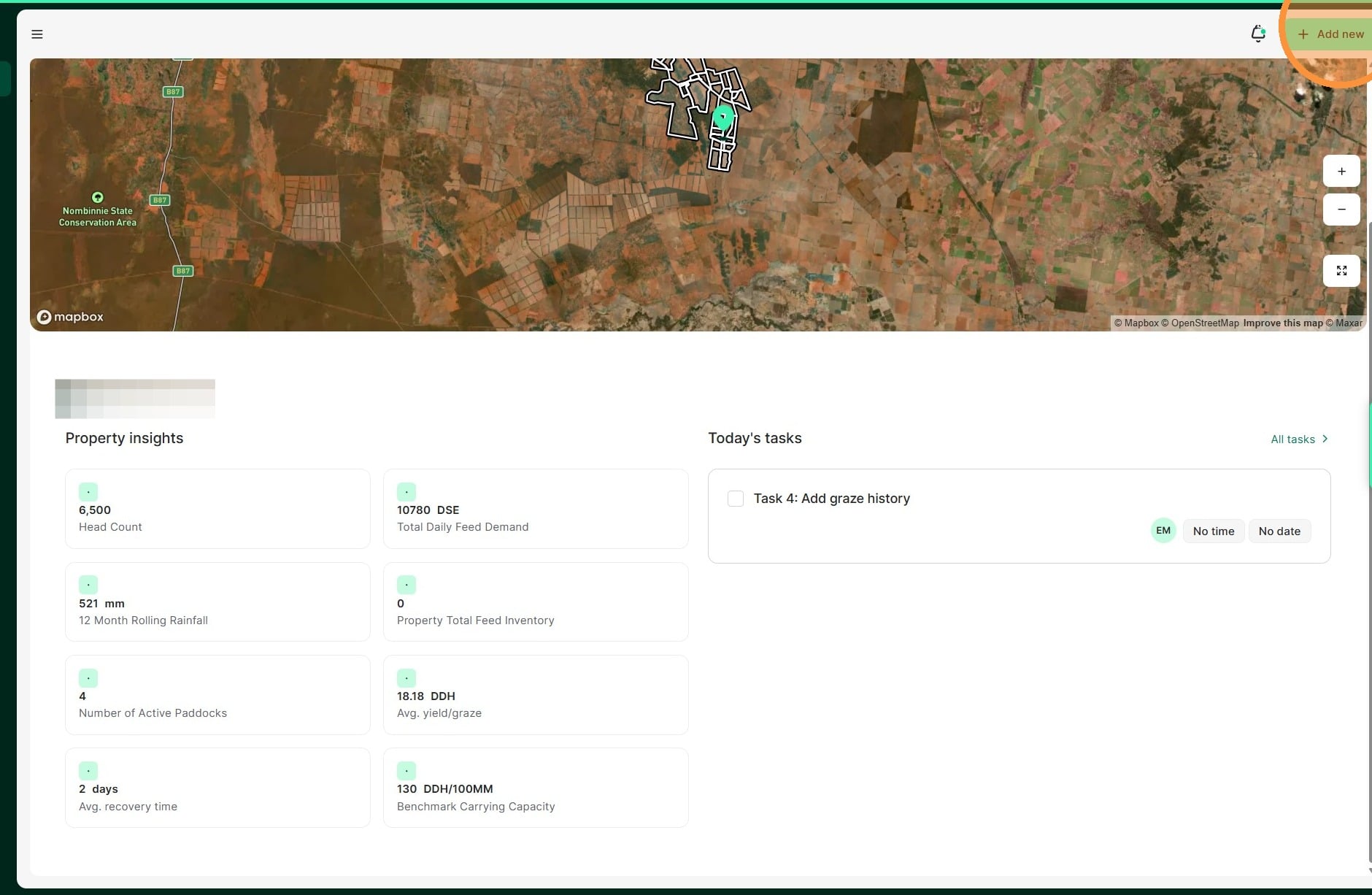The image size is (1372, 895).
Task: Zoom out on the map
Action: click(x=1341, y=210)
